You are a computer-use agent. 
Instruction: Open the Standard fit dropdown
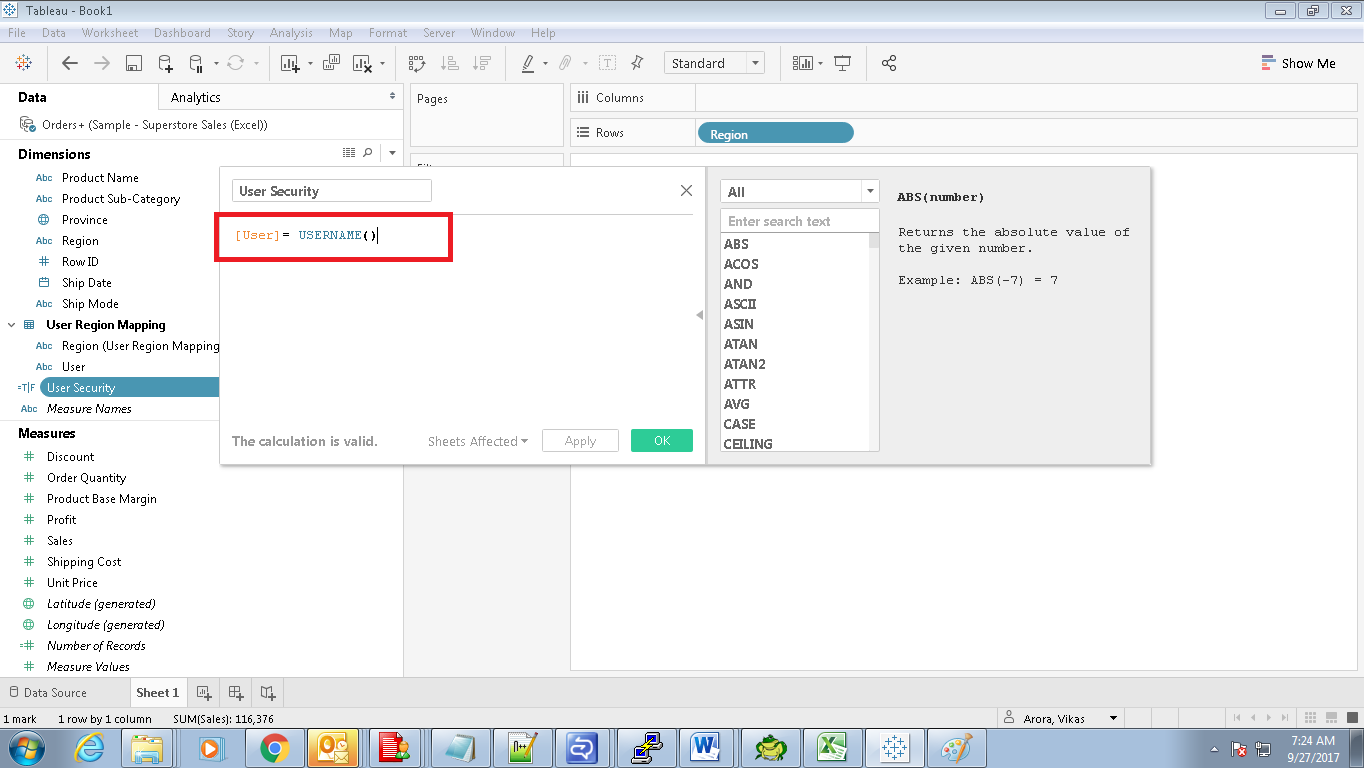point(756,62)
